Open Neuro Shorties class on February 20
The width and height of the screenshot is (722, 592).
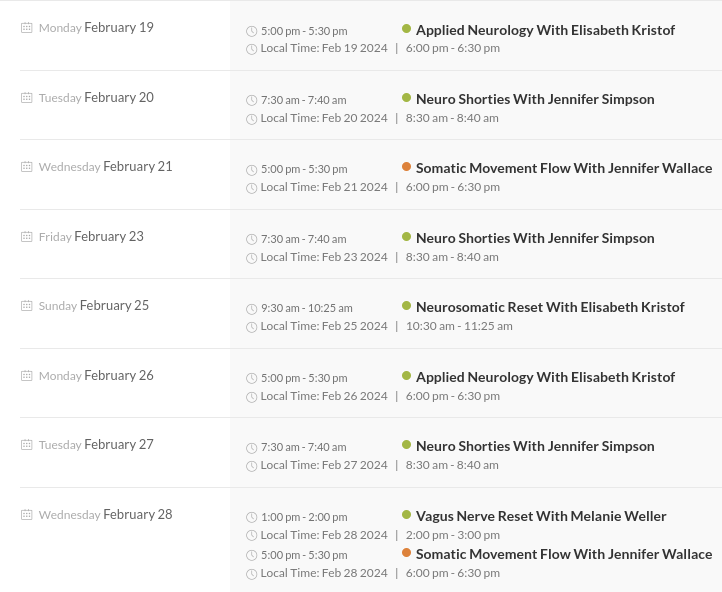click(535, 99)
